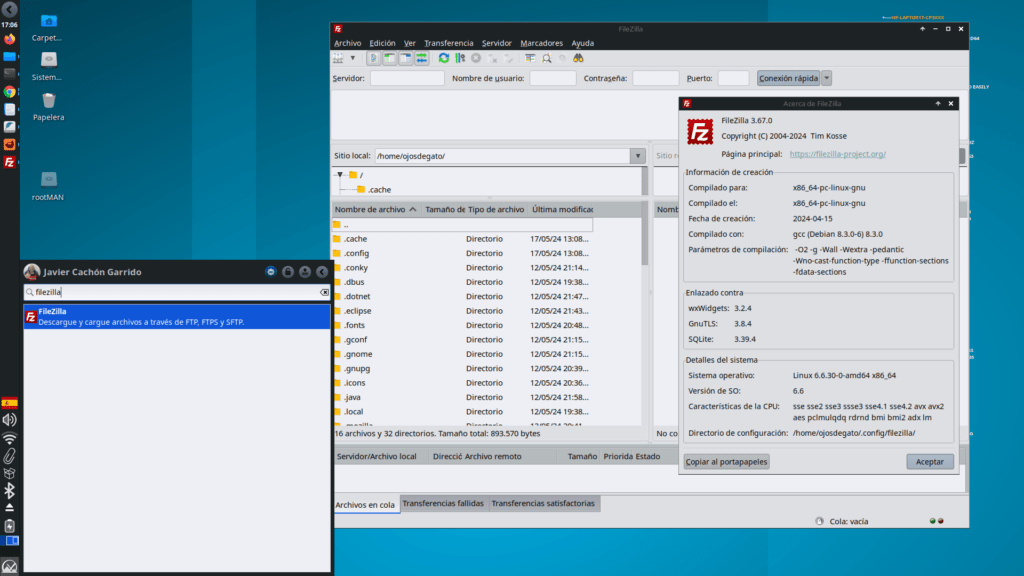Select .cache folder in local tree
The width and height of the screenshot is (1024, 576).
375,189
